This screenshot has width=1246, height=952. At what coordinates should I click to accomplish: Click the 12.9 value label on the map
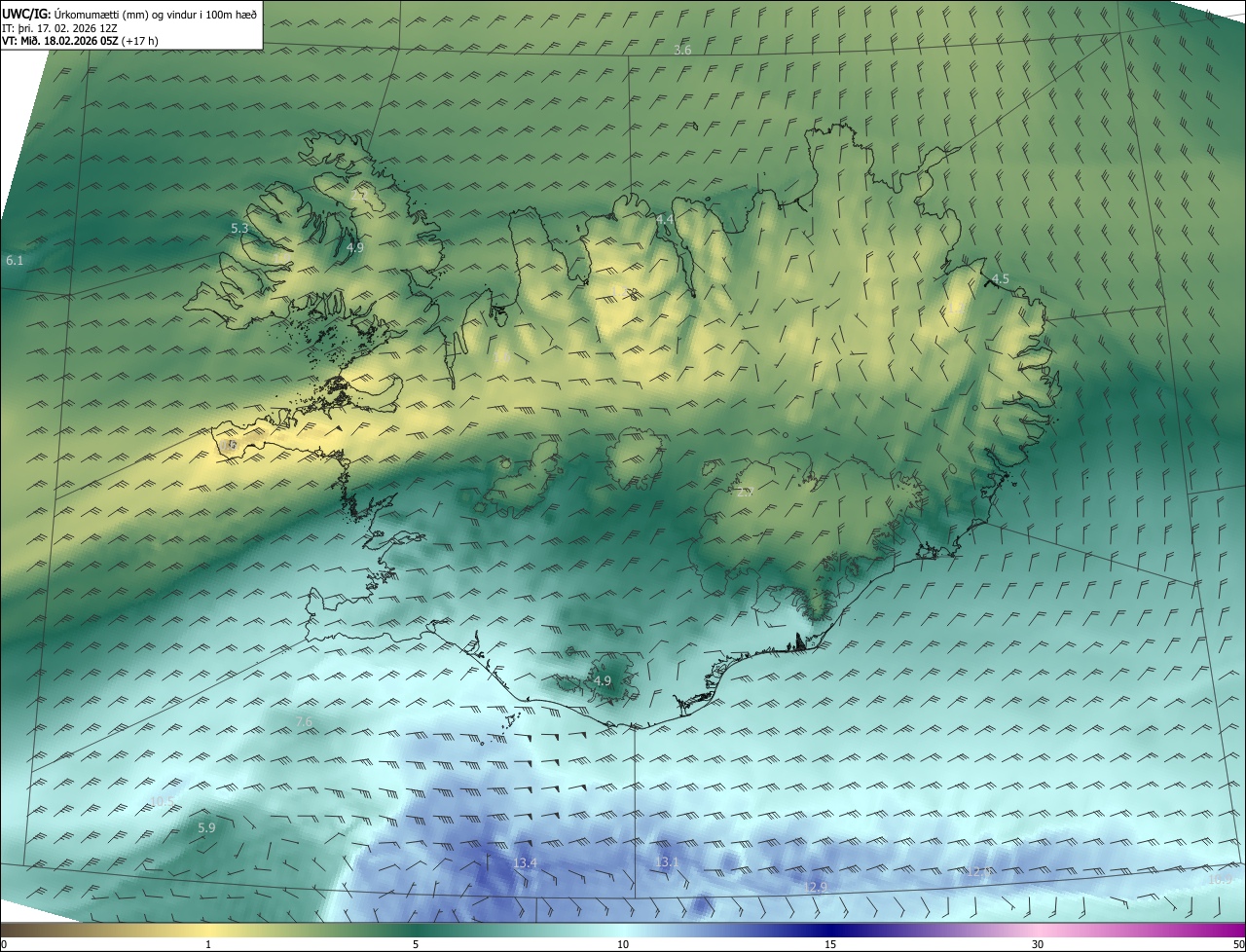[x=816, y=887]
